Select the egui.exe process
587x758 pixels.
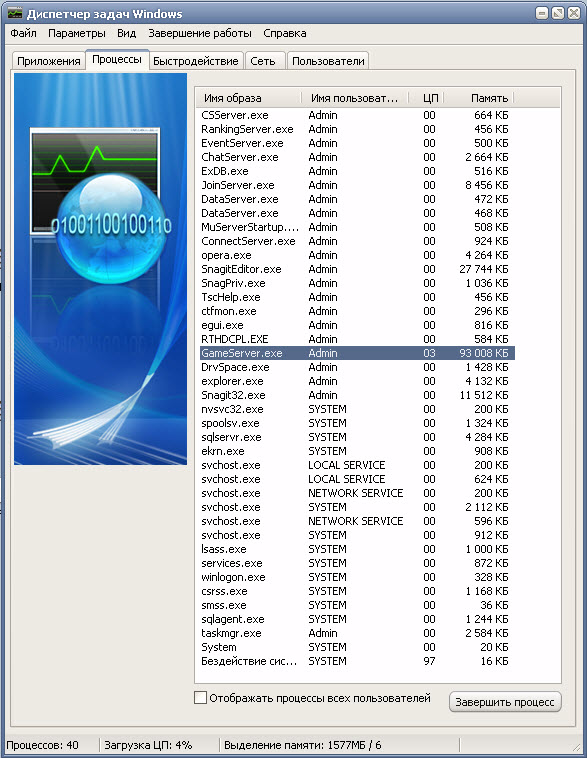tap(357, 325)
